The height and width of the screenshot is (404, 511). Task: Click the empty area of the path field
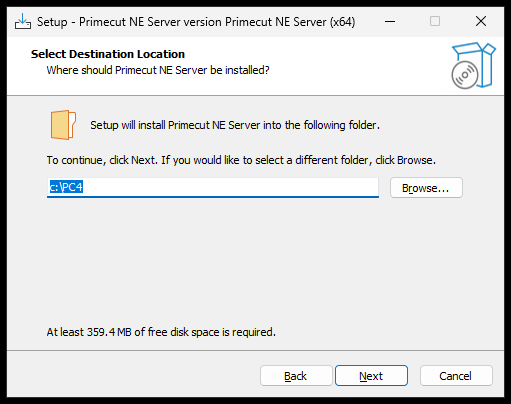[x=230, y=187]
